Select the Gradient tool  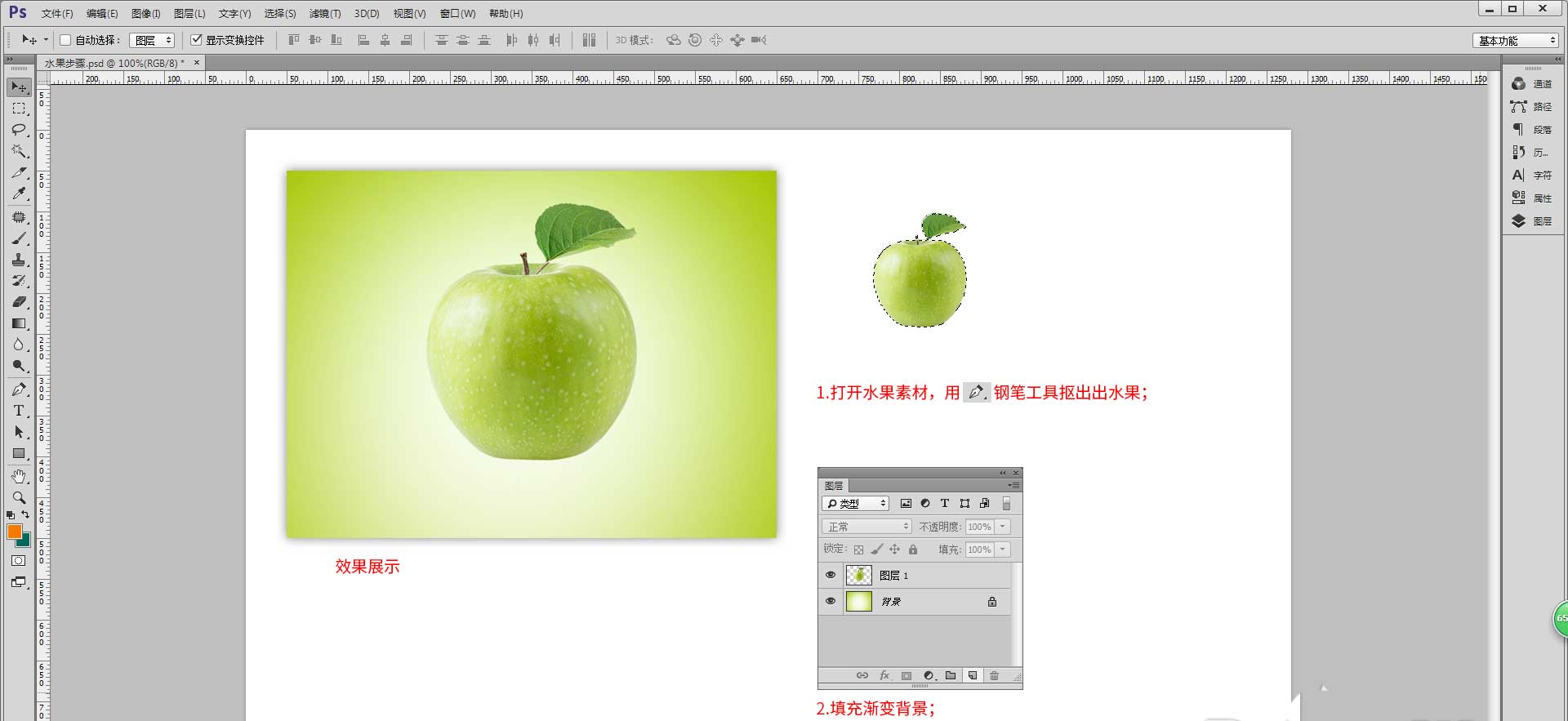19,323
